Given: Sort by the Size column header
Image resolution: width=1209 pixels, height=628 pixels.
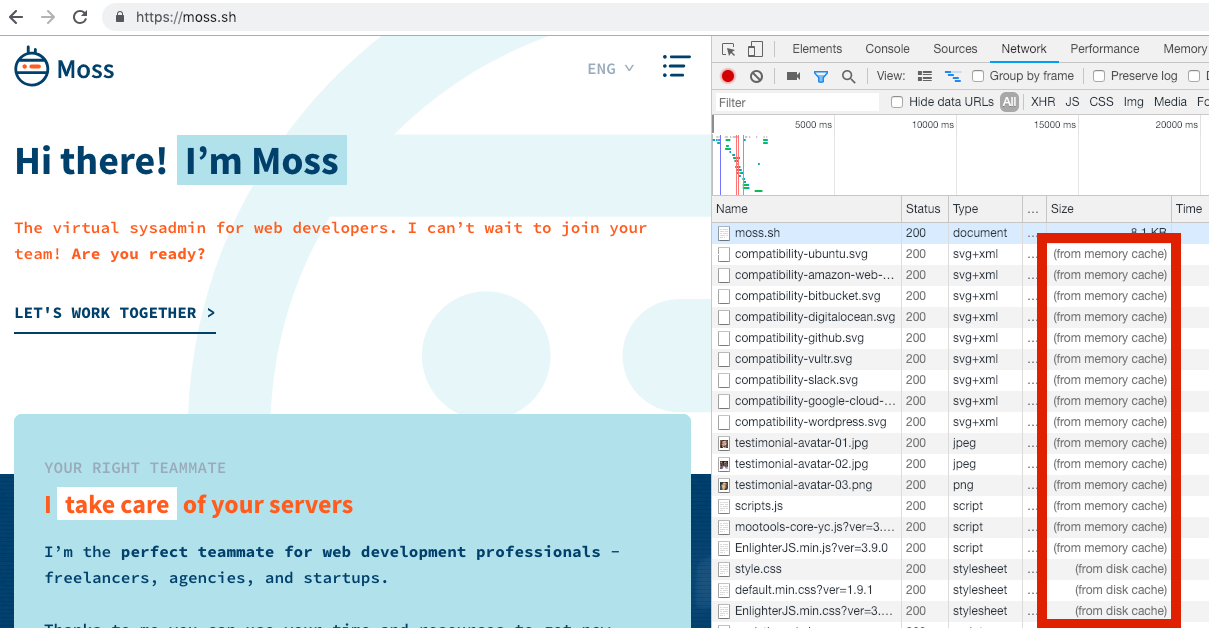Looking at the screenshot, I should [1108, 209].
